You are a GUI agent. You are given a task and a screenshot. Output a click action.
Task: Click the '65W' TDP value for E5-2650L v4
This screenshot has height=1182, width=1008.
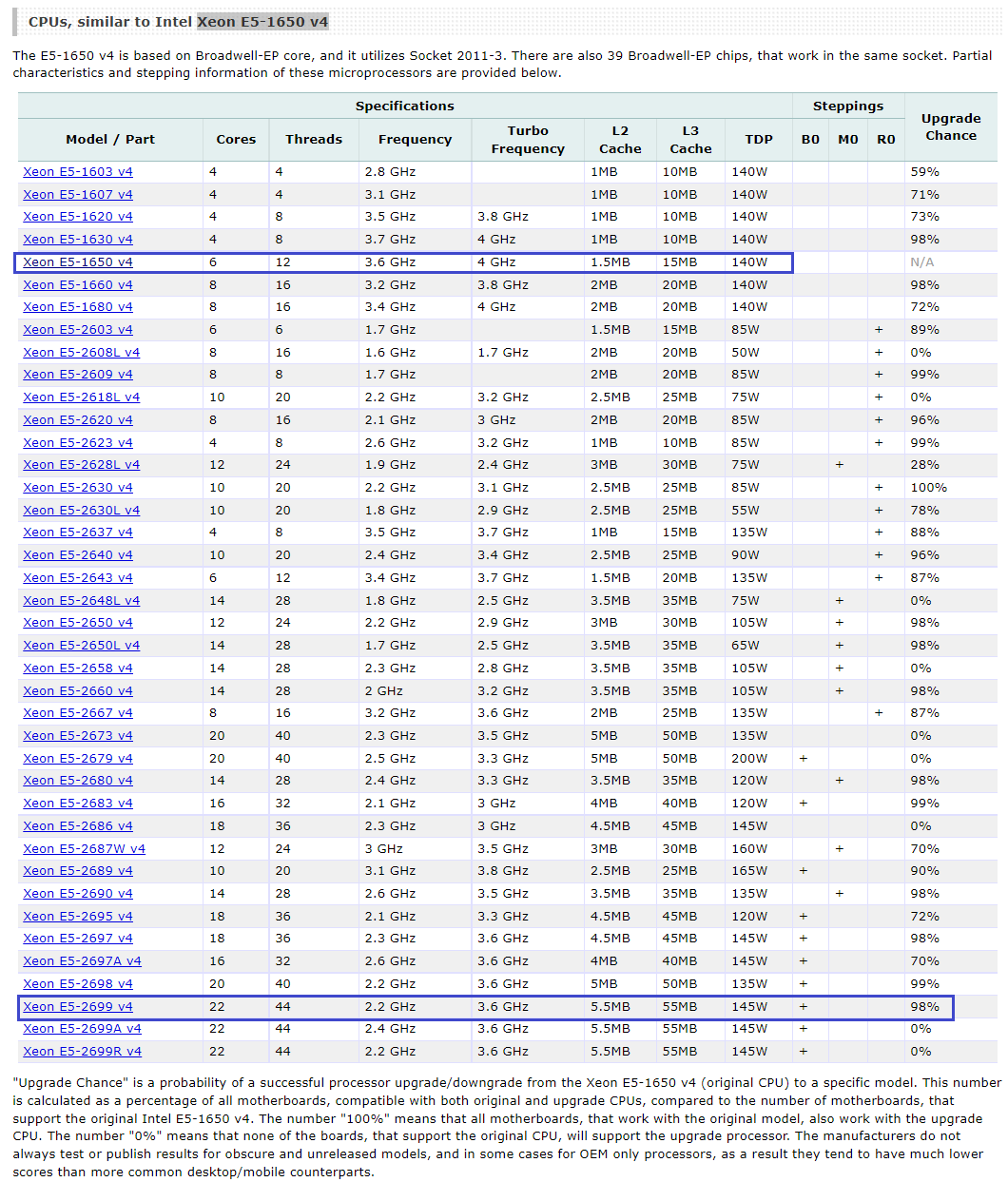coord(746,646)
